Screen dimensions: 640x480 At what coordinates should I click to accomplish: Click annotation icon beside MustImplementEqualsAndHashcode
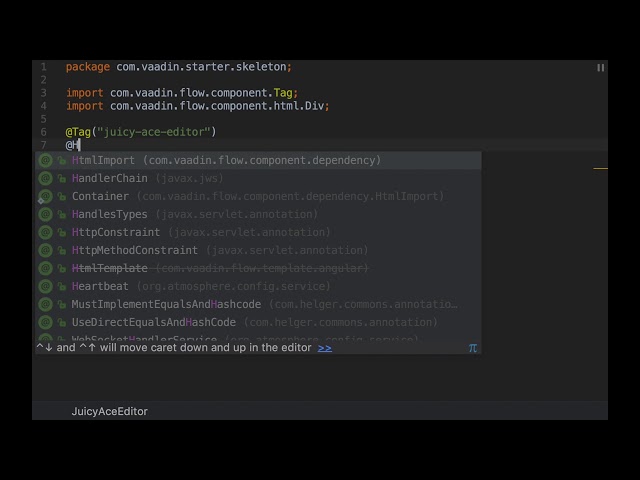45,304
